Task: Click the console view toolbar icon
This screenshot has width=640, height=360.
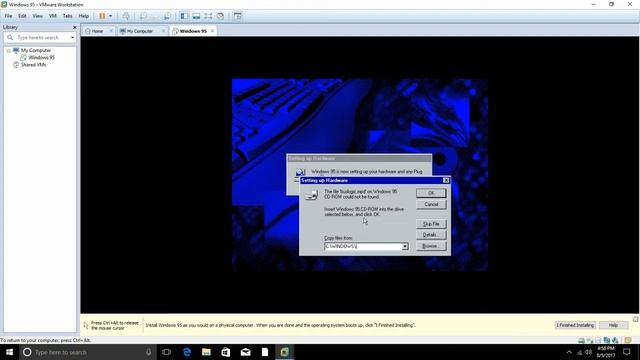Action: 238,16
